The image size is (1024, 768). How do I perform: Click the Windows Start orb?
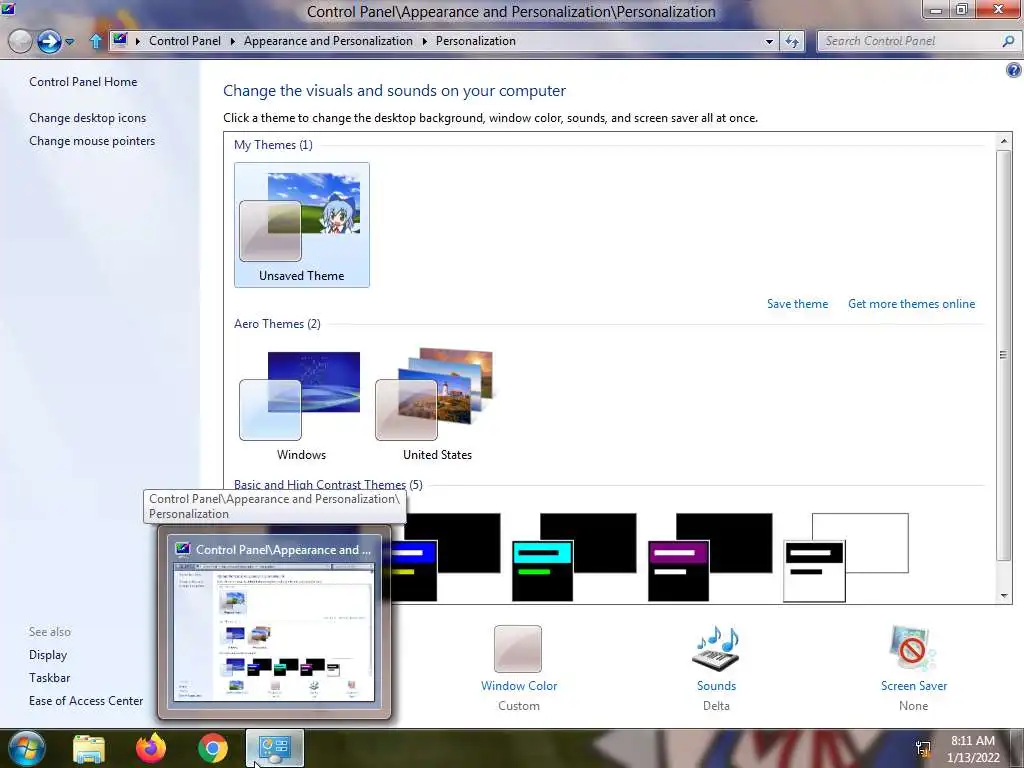coord(26,748)
